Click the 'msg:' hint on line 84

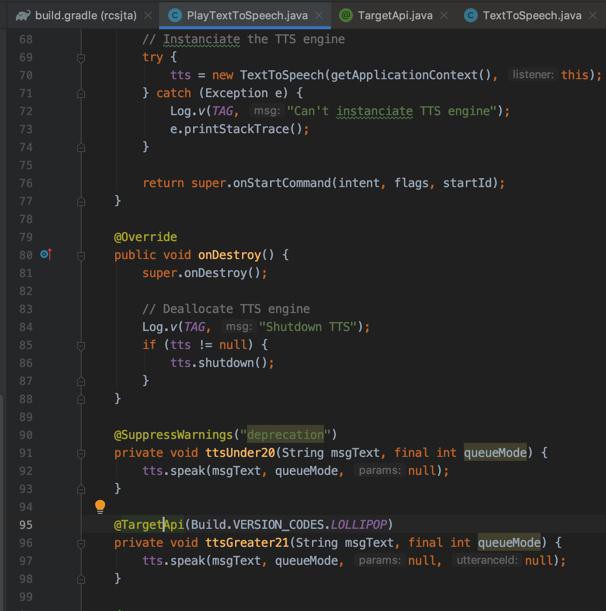(239, 327)
